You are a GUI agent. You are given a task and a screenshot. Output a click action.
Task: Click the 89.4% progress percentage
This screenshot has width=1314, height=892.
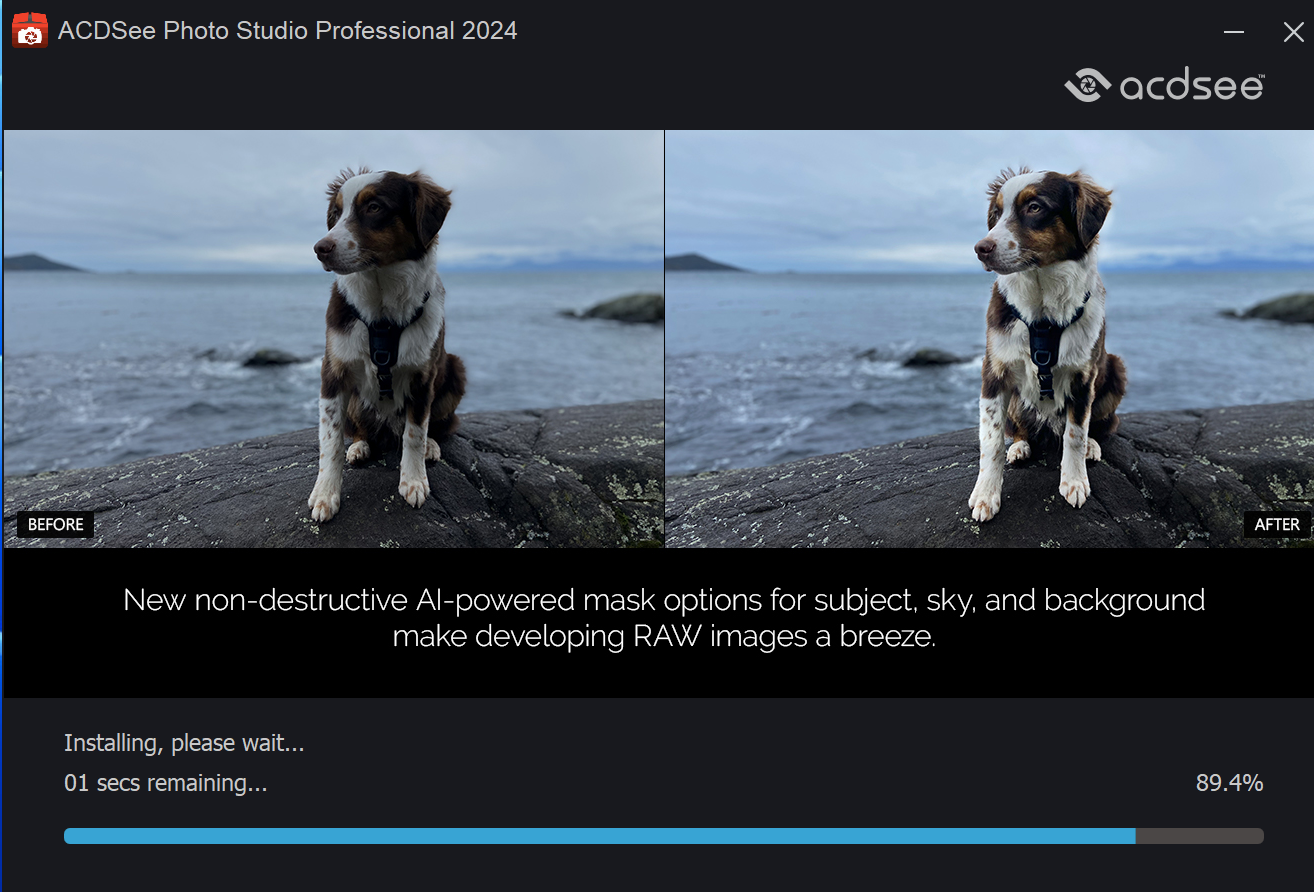(x=1229, y=783)
